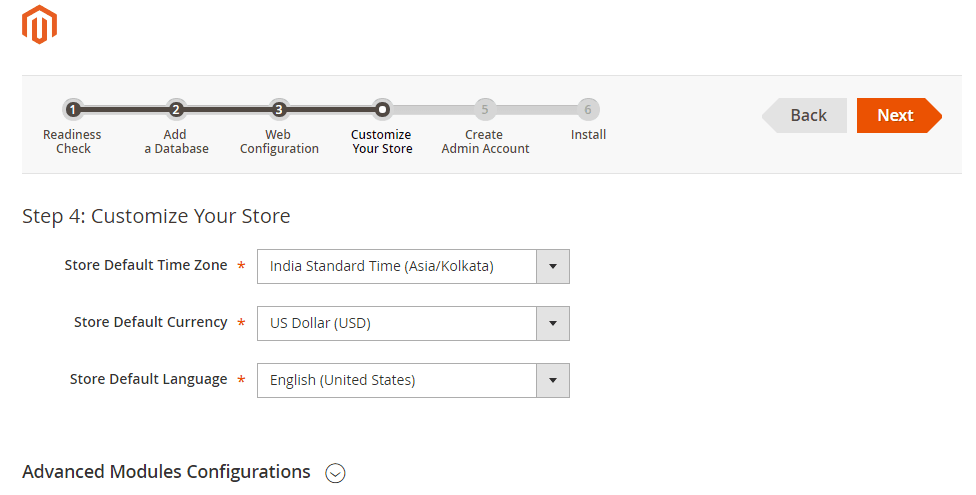Click the Create Admin Account step label
Screen dimensions: 976x495
485,141
